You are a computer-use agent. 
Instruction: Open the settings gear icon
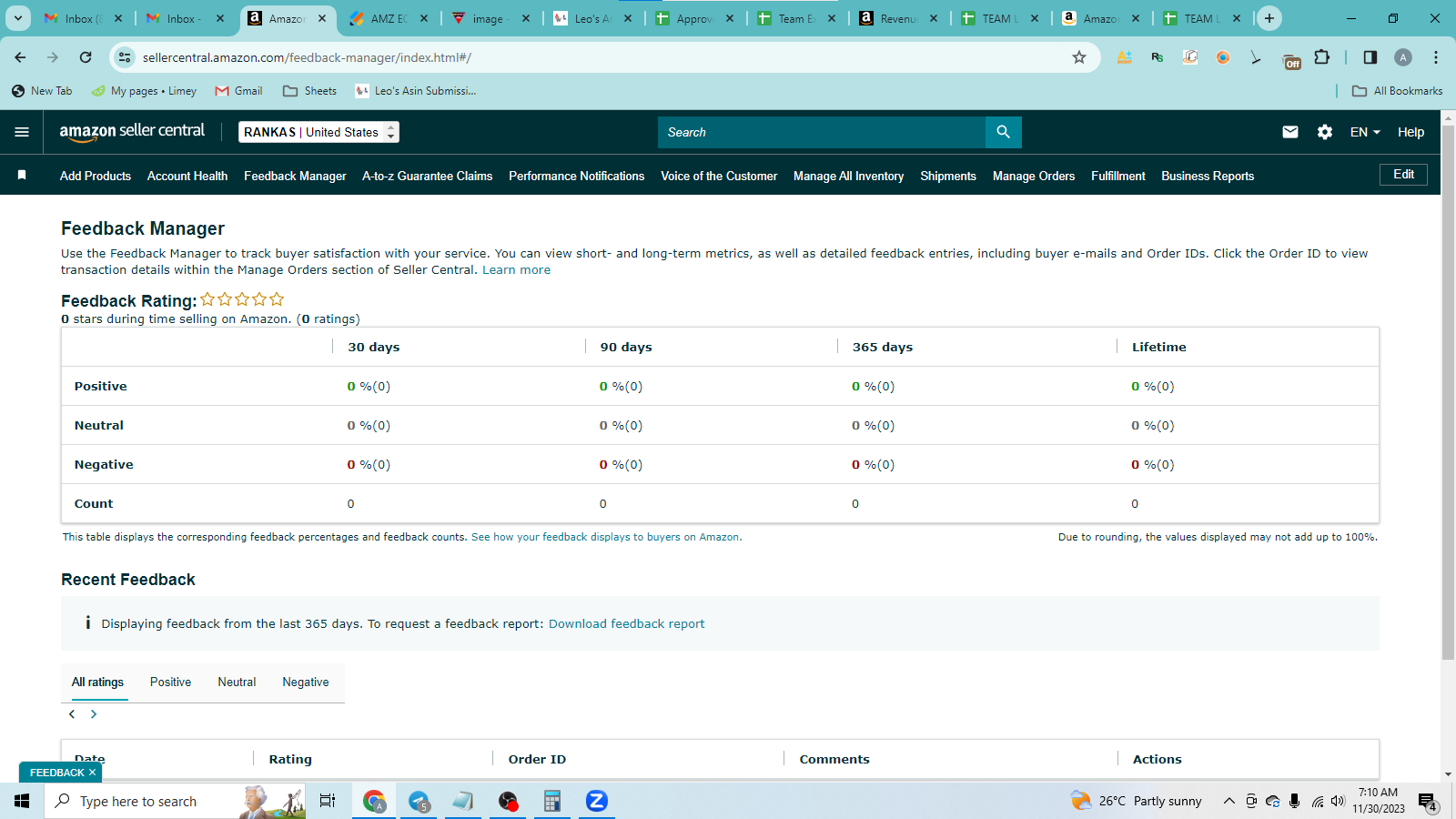click(x=1325, y=132)
